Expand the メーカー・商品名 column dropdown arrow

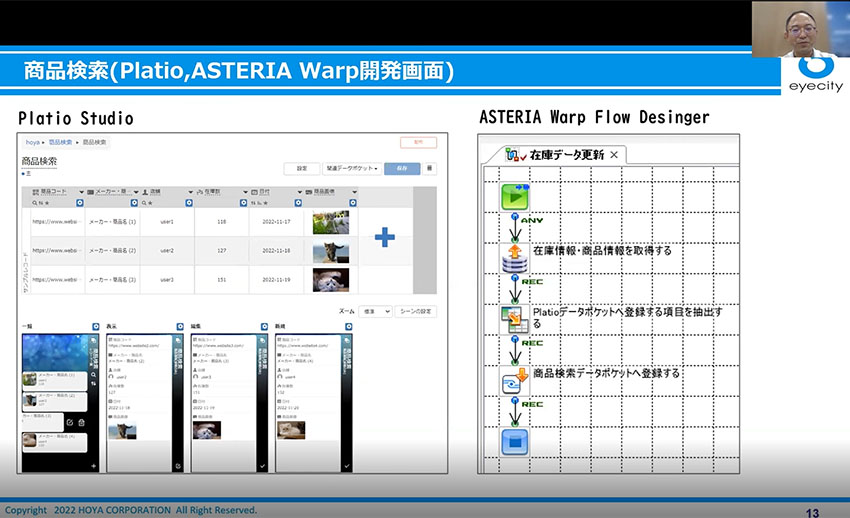click(x=136, y=192)
